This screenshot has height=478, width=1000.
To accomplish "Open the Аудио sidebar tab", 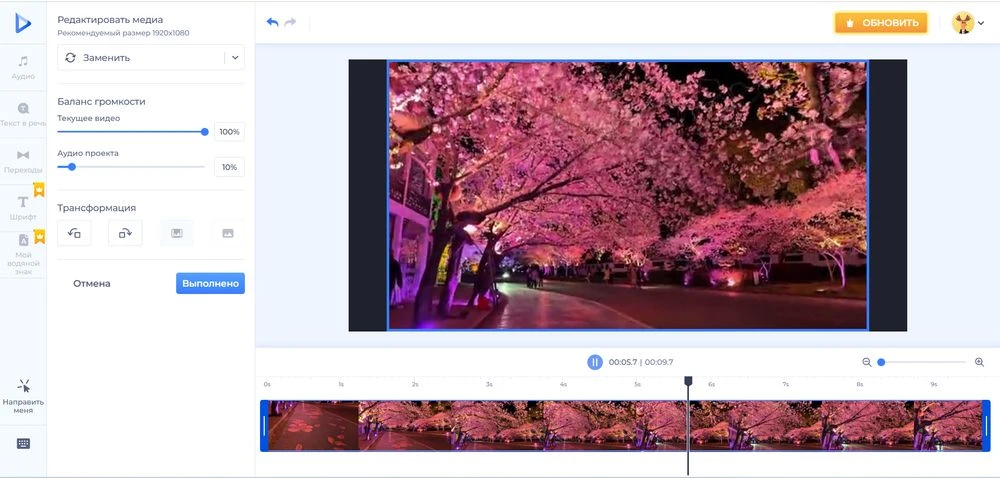I will pos(23,67).
